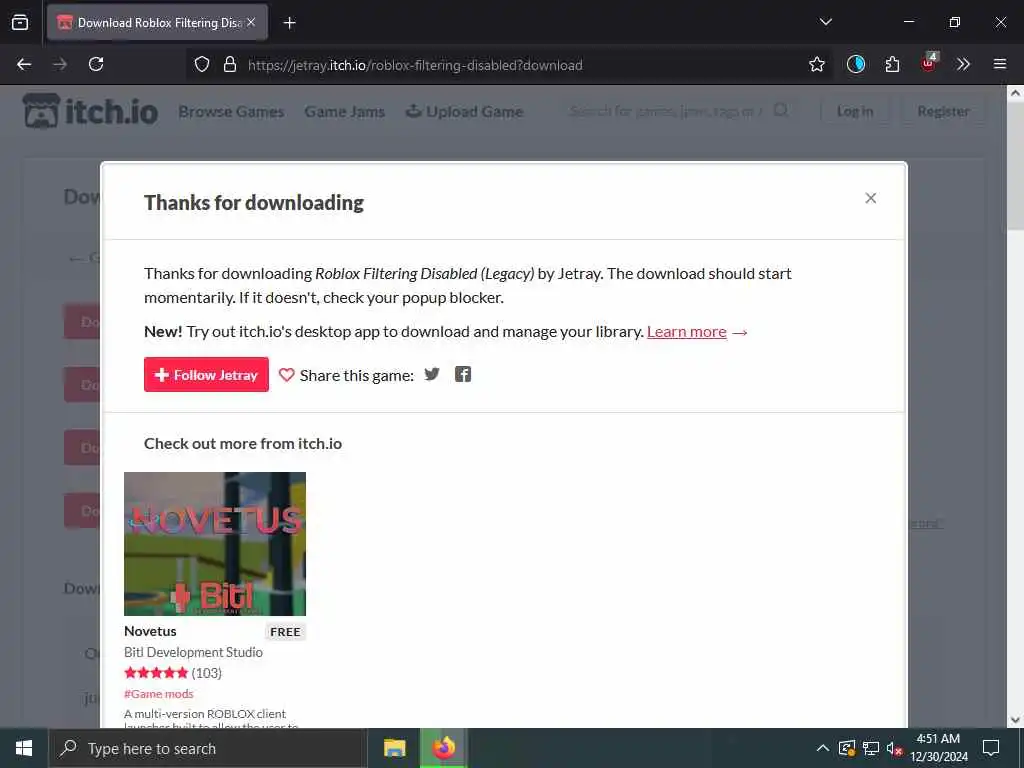The width and height of the screenshot is (1024, 768).
Task: Click the browser forward arrow
Action: point(60,64)
